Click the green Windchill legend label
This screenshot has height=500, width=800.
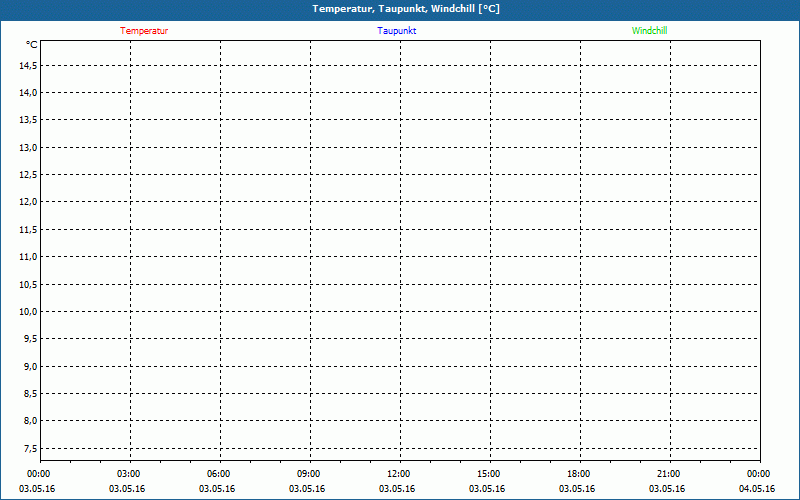pyautogui.click(x=649, y=31)
